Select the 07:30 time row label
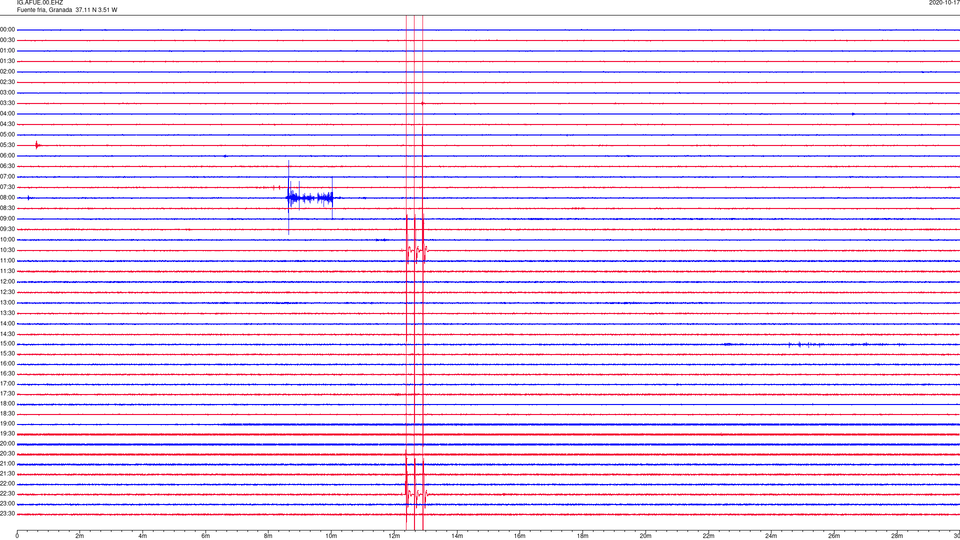 tap(7, 187)
